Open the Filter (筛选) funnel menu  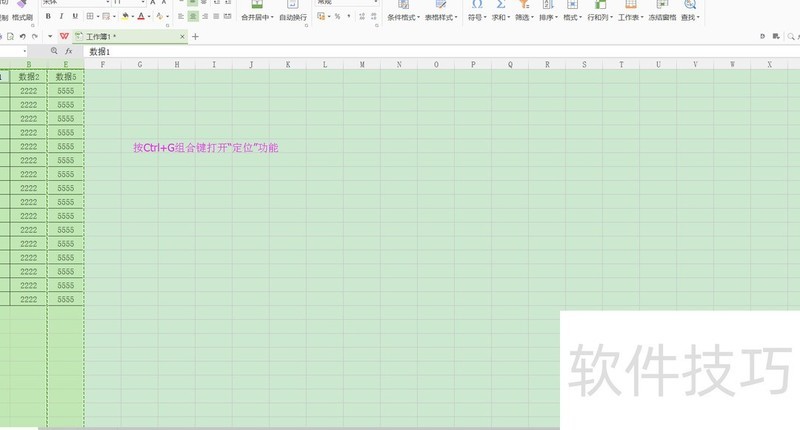coord(524,11)
